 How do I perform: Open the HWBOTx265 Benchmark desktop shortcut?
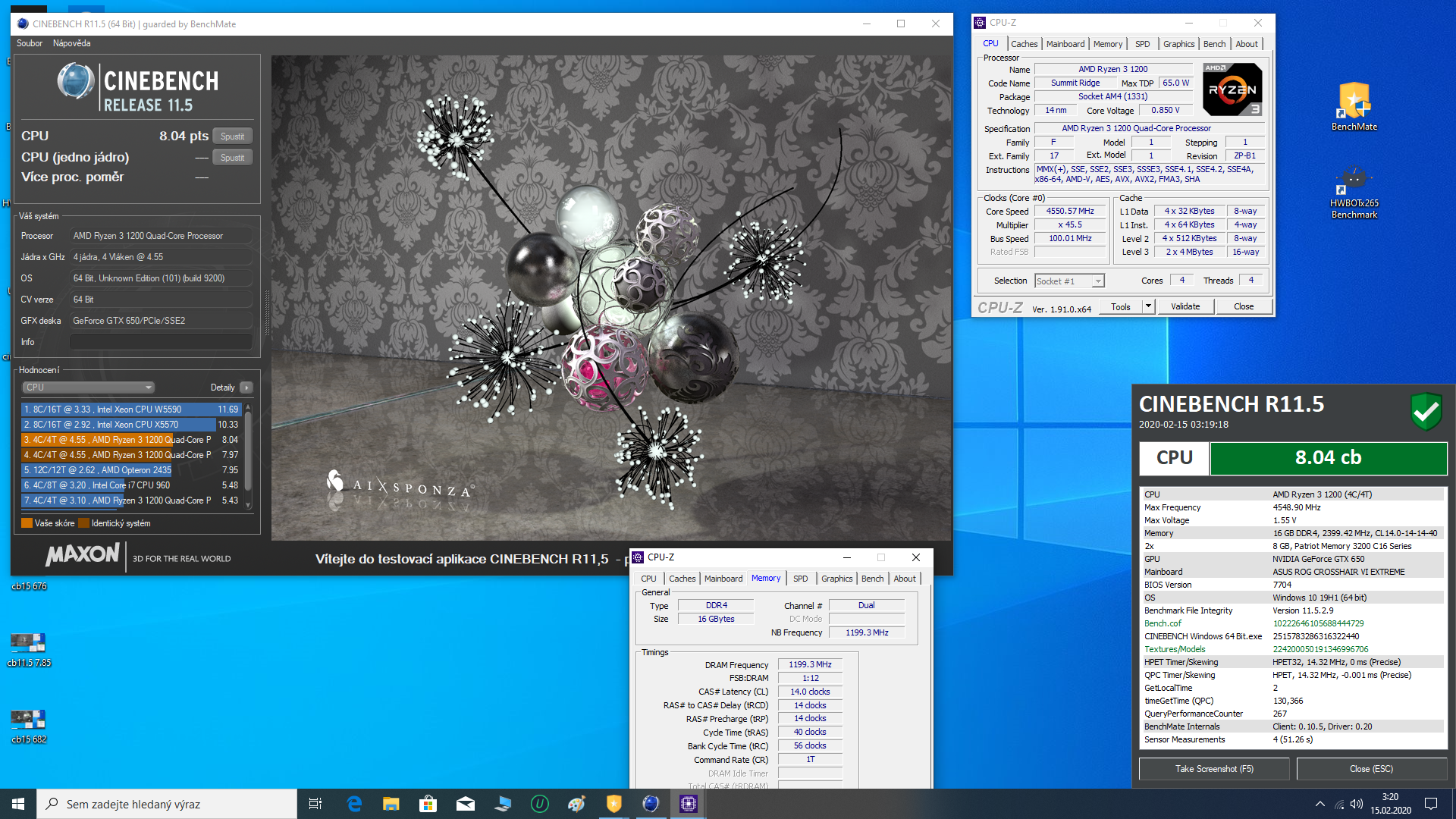[x=1354, y=192]
